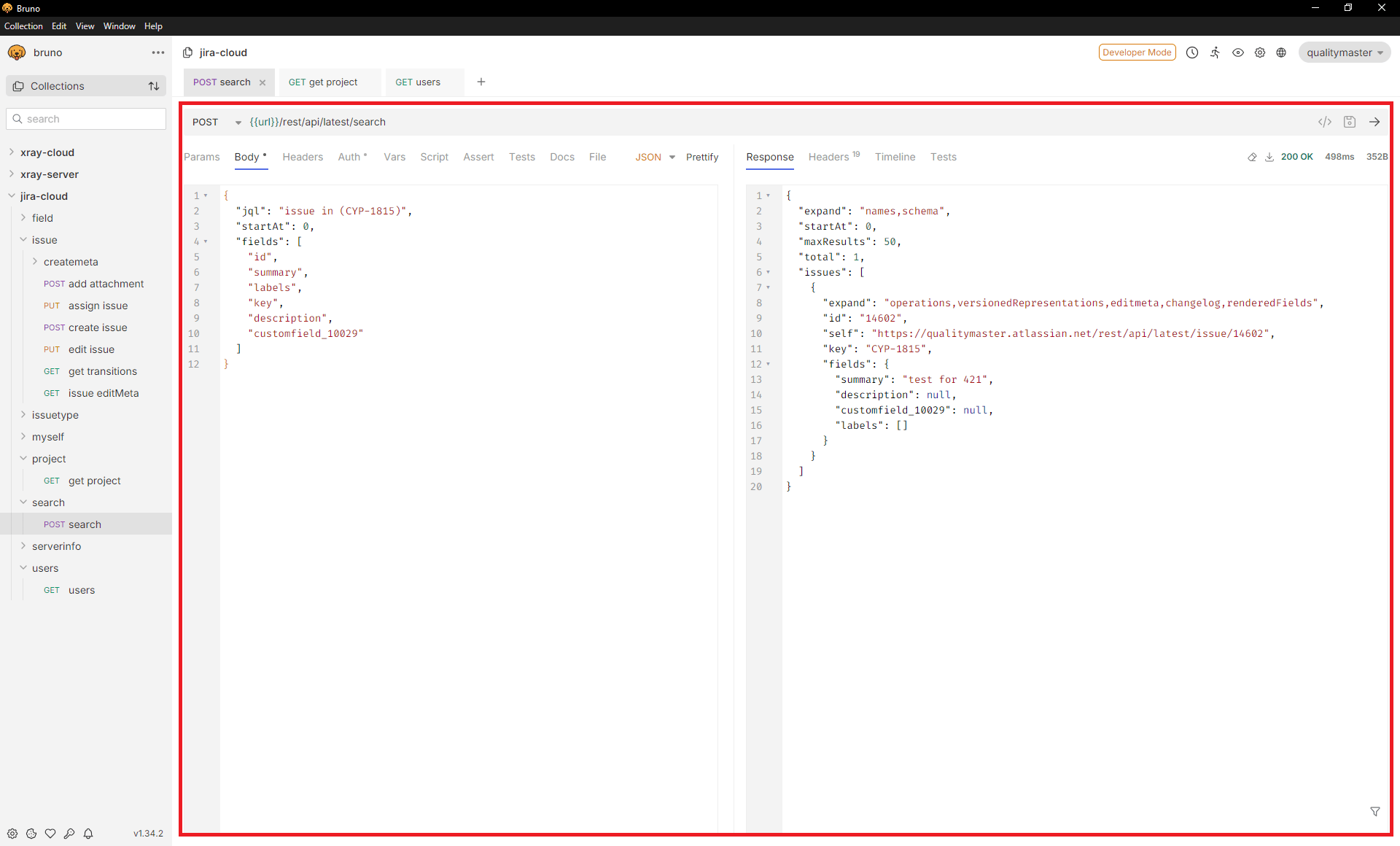The image size is (1400, 846).
Task: Toggle Developer Mode
Action: click(1137, 52)
